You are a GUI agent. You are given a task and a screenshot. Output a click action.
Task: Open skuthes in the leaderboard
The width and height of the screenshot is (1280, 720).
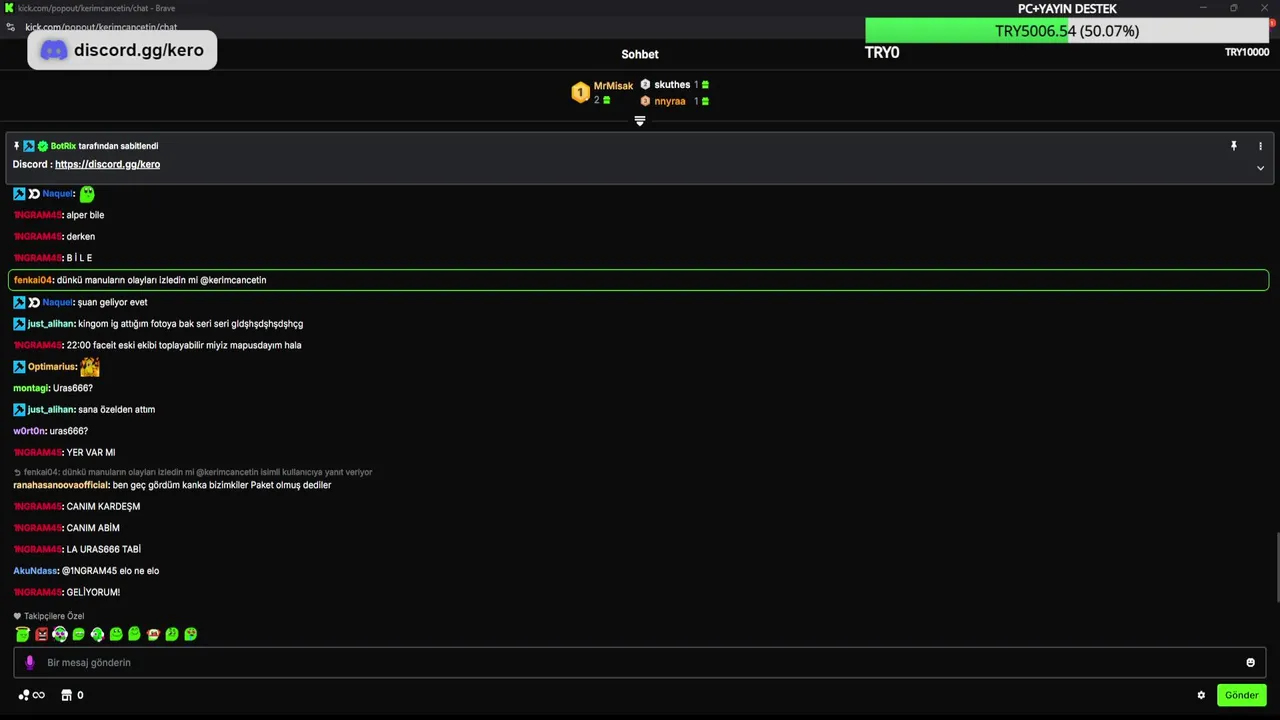672,85
